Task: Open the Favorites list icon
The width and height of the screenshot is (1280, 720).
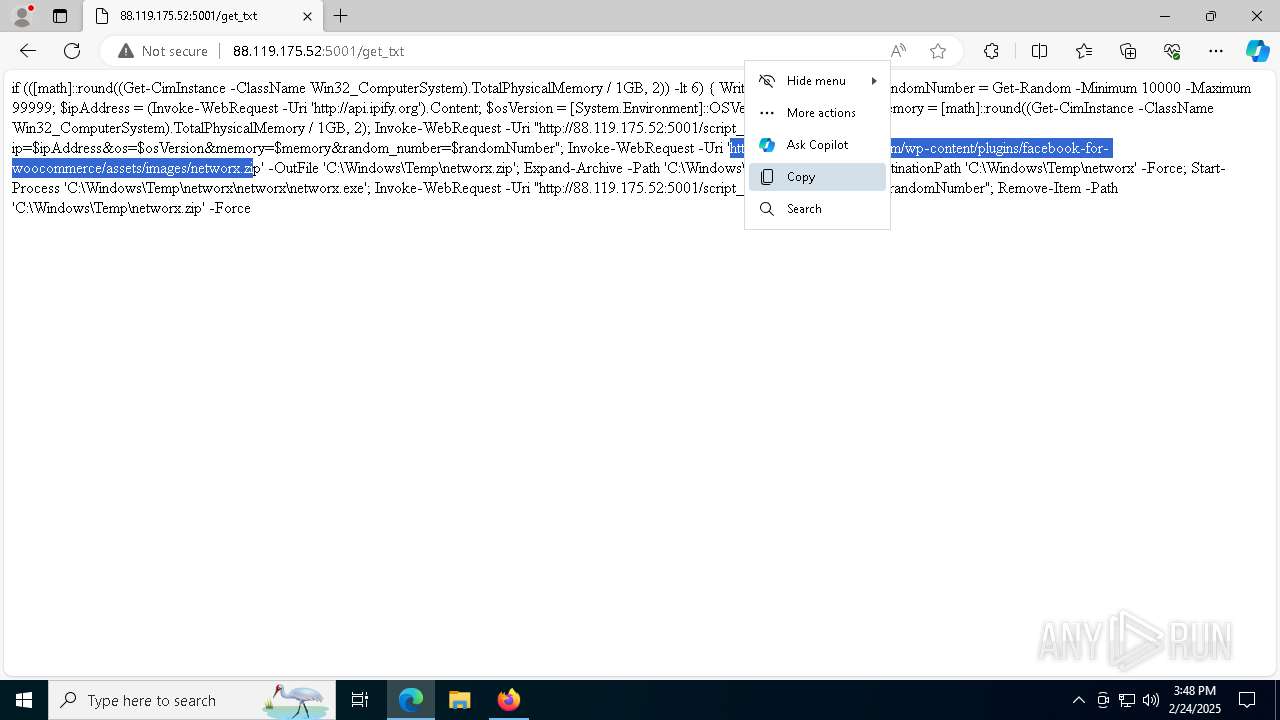Action: pos(1084,51)
